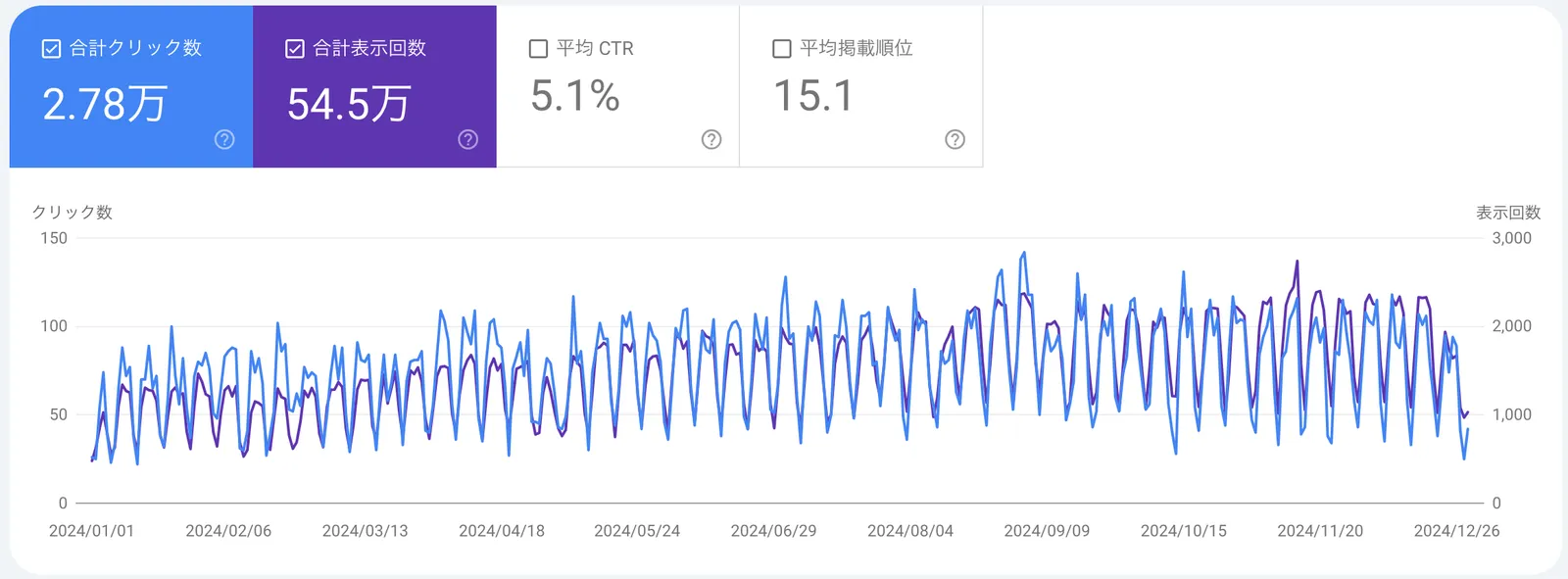This screenshot has width=1568, height=579.
Task: Select the 5.1% average CTR value
Action: click(575, 96)
